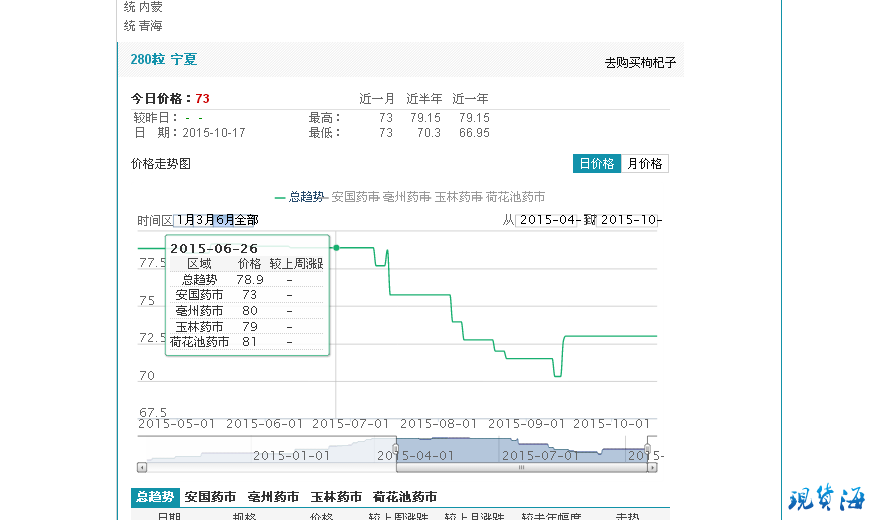
Task: Open the 安国药市 tab below chart
Action: 210,497
